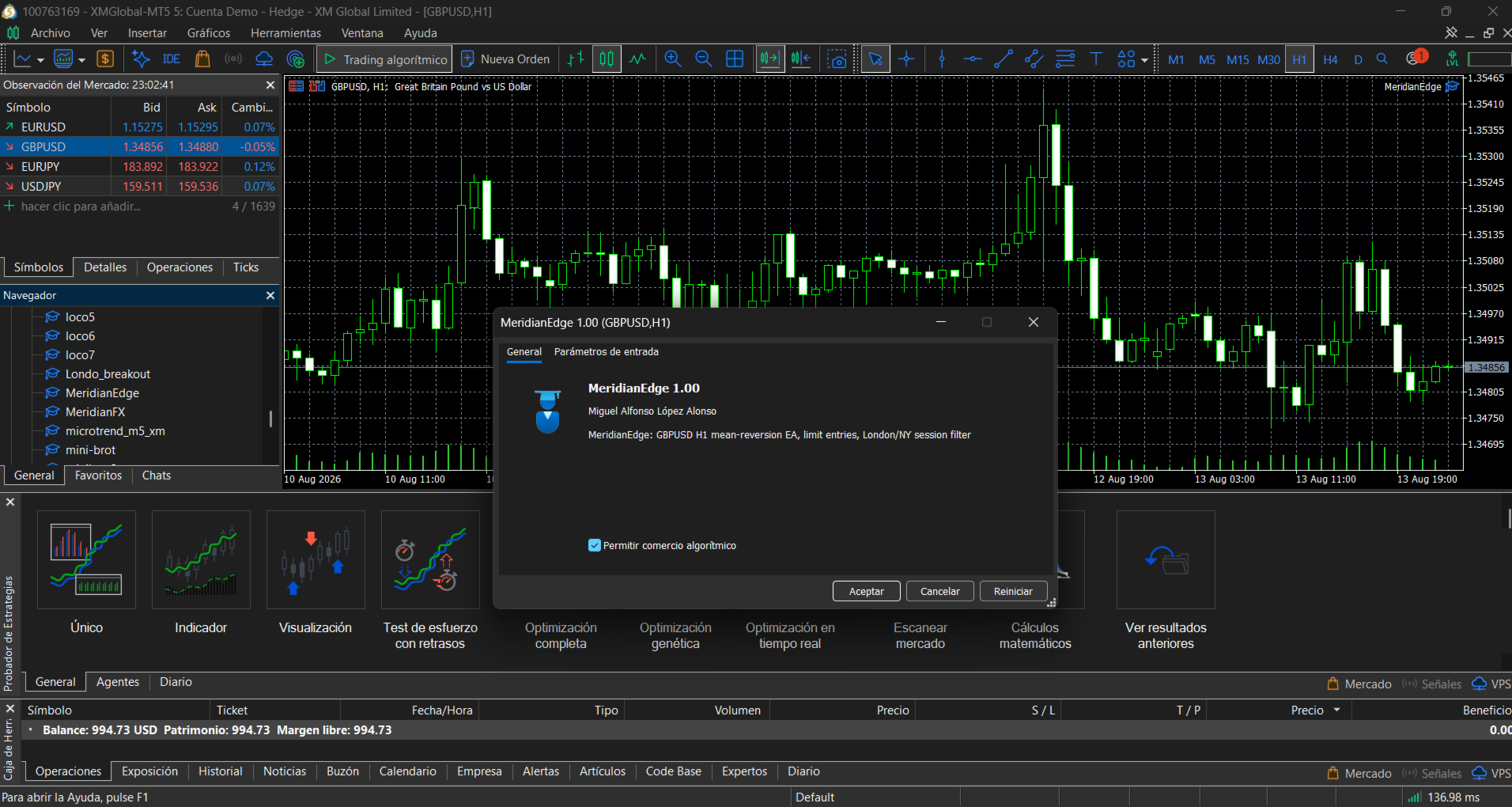Viewport: 1512px width, 807px height.
Task: Select Londo_breakout in Navigator tree
Action: tap(108, 374)
